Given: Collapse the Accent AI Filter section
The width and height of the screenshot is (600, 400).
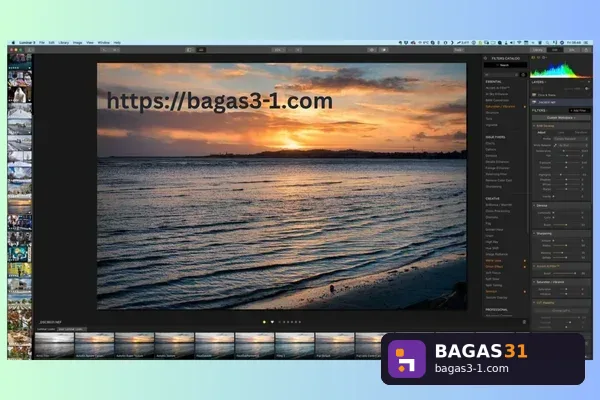Looking at the screenshot, I should [x=534, y=266].
